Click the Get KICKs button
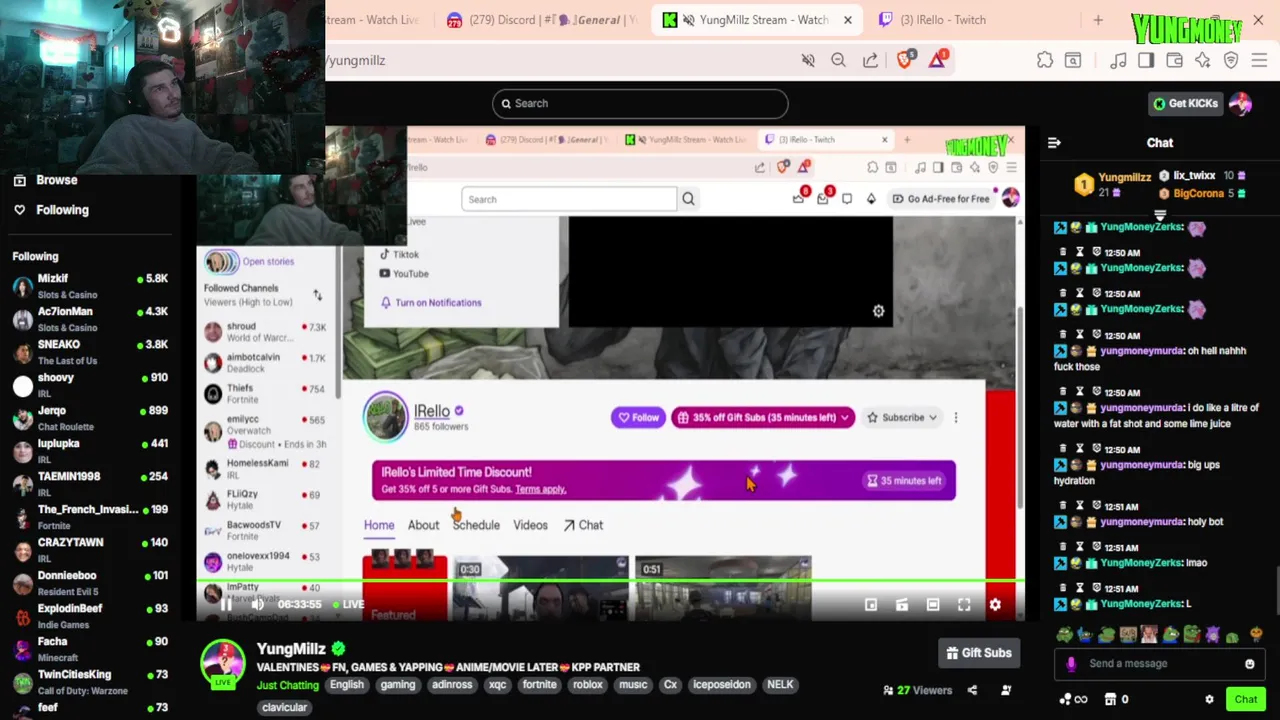Image resolution: width=1280 pixels, height=720 pixels. tap(1186, 103)
